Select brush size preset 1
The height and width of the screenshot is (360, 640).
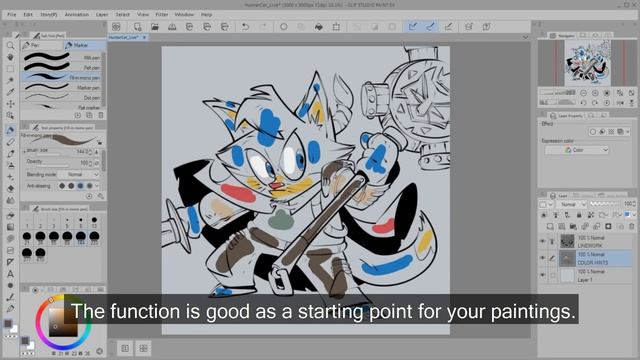pyautogui.click(x=27, y=222)
